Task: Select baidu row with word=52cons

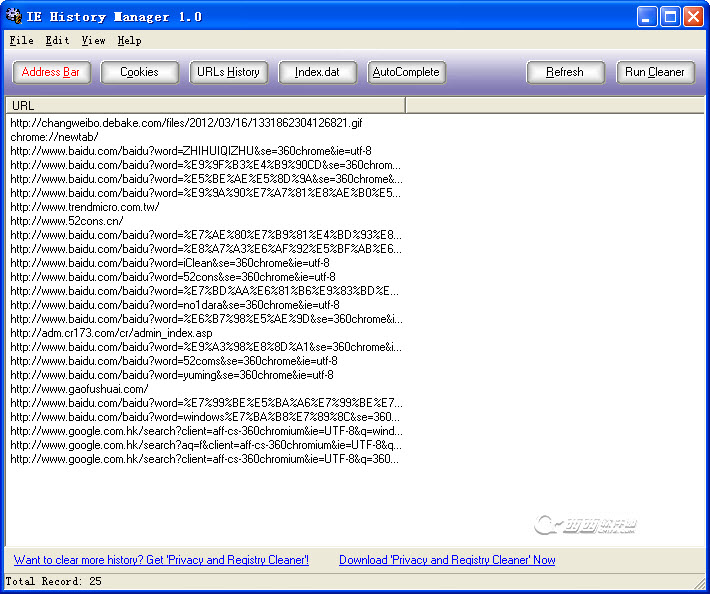Action: tap(173, 277)
